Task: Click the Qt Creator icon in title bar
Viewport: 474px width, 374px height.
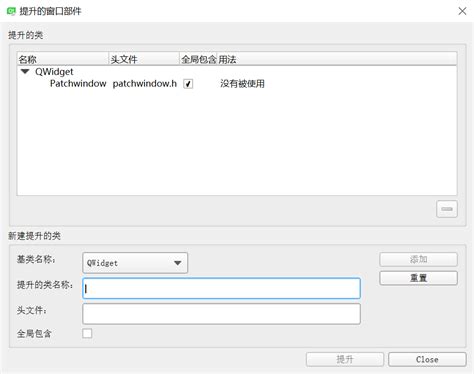Action: click(11, 11)
